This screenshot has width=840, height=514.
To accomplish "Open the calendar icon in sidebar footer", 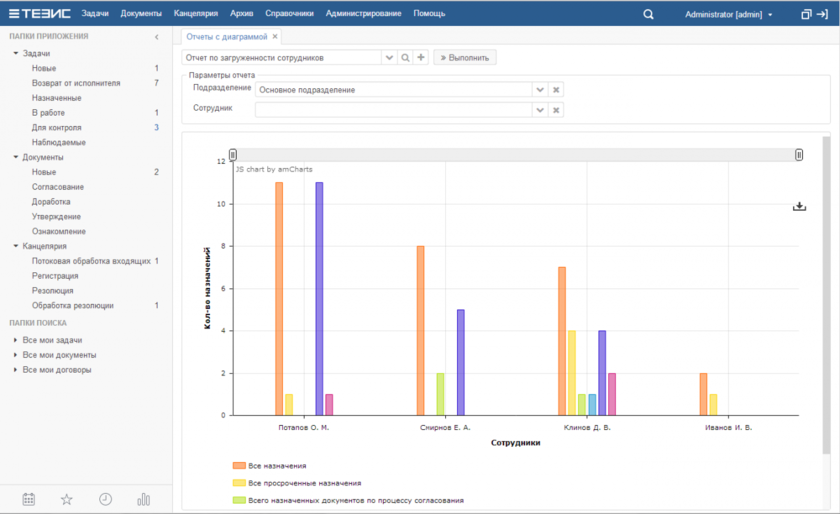I will 29,499.
